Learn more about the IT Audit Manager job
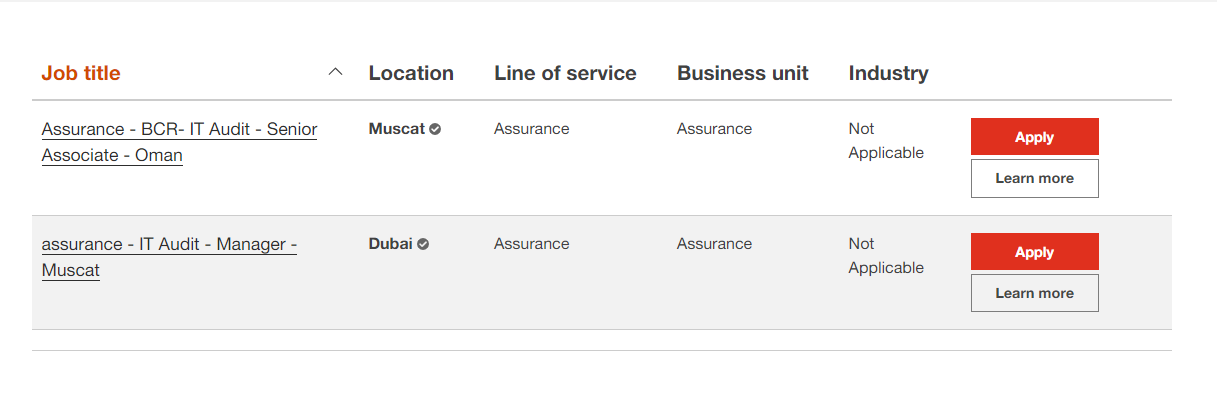1217x416 pixels. click(x=1035, y=293)
